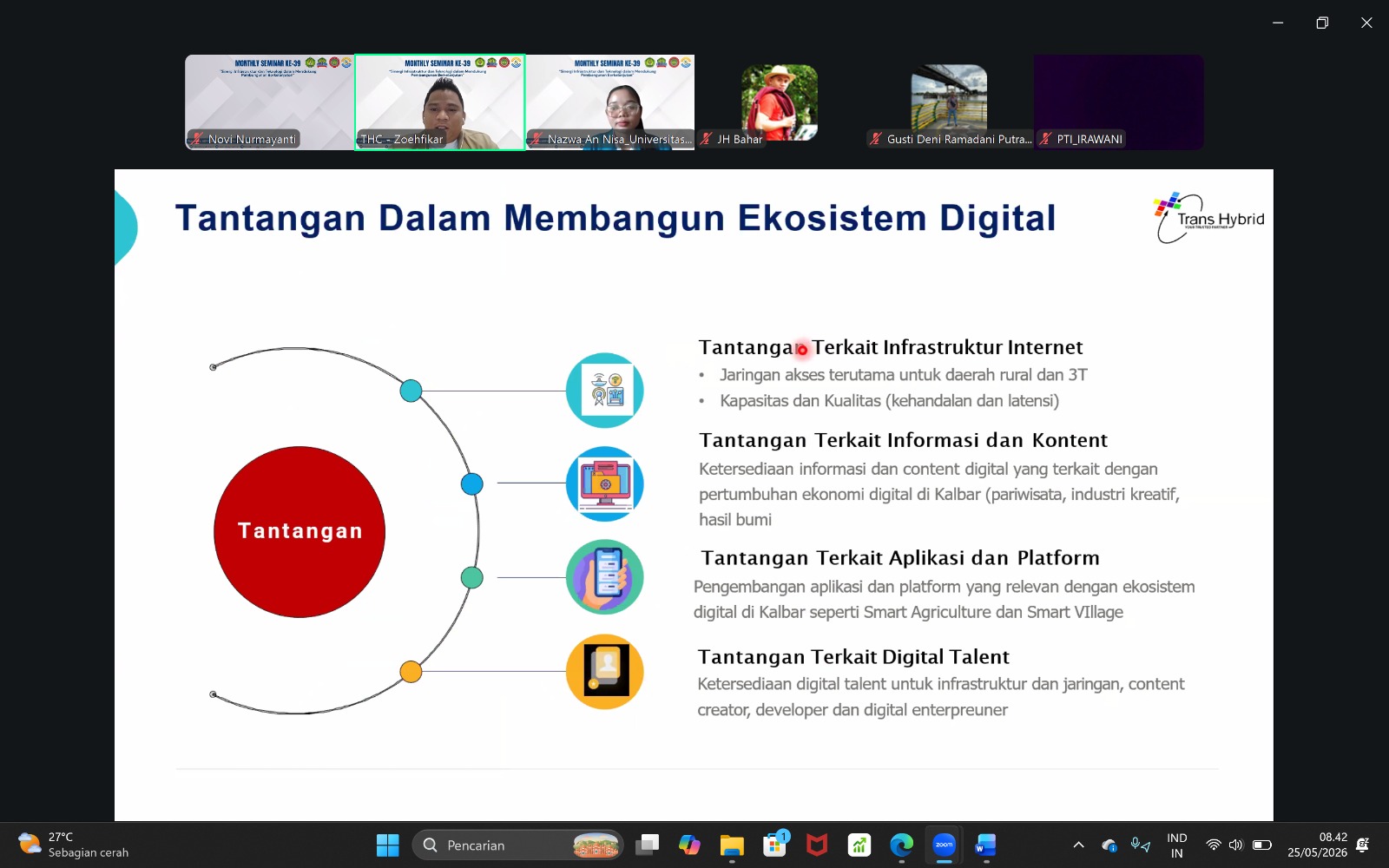
Task: Minimize the Zoom meeting window
Action: pos(1278,23)
